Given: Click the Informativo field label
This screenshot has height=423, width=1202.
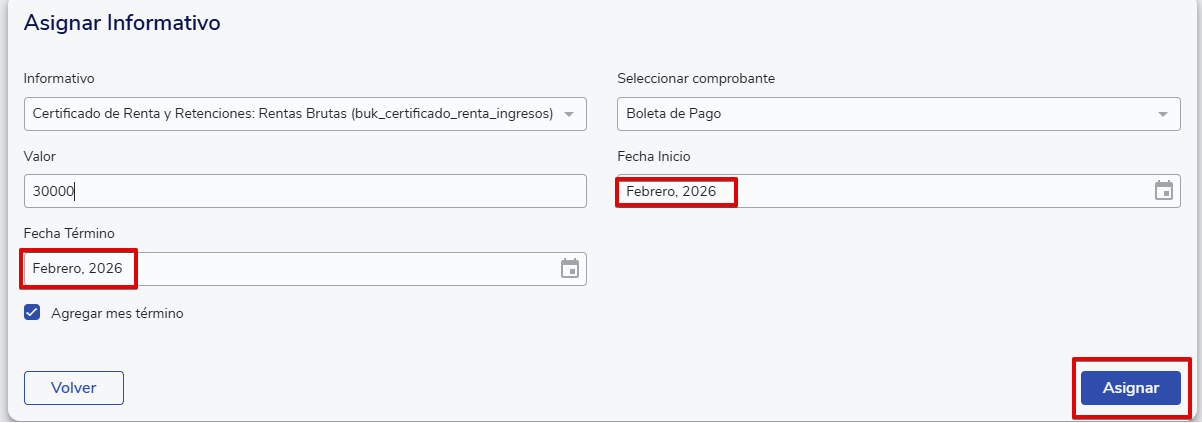Looking at the screenshot, I should (59, 78).
